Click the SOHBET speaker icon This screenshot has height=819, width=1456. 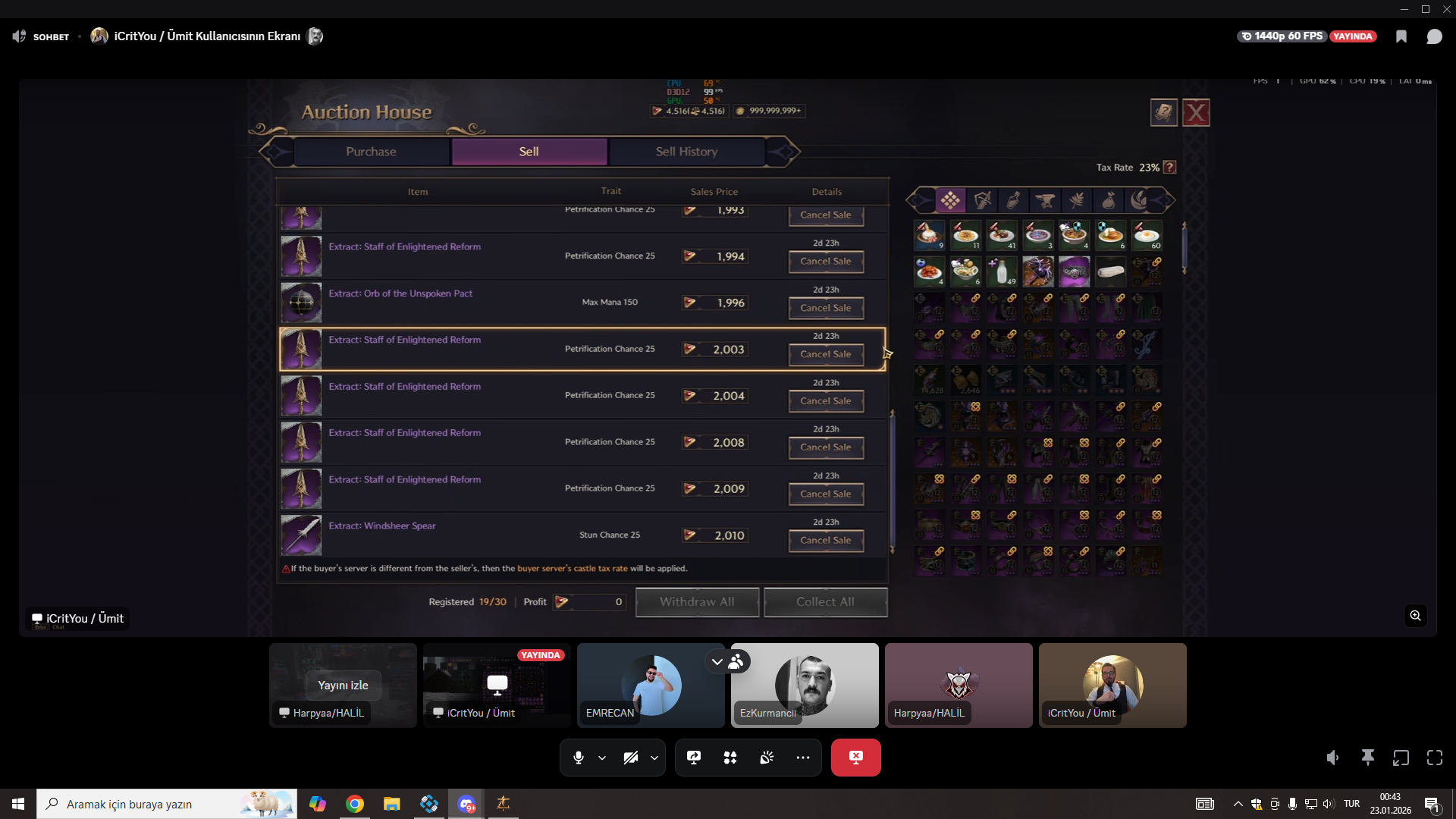(19, 36)
